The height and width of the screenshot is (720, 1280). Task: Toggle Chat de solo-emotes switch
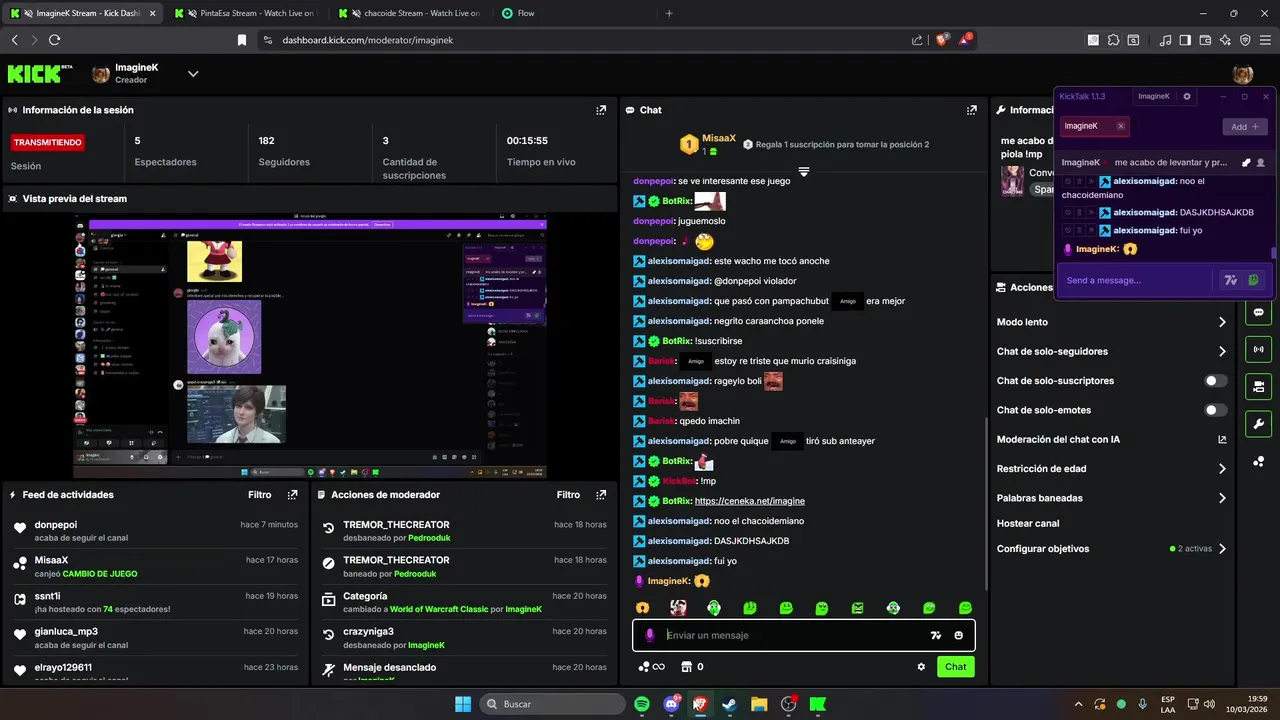[1216, 410]
